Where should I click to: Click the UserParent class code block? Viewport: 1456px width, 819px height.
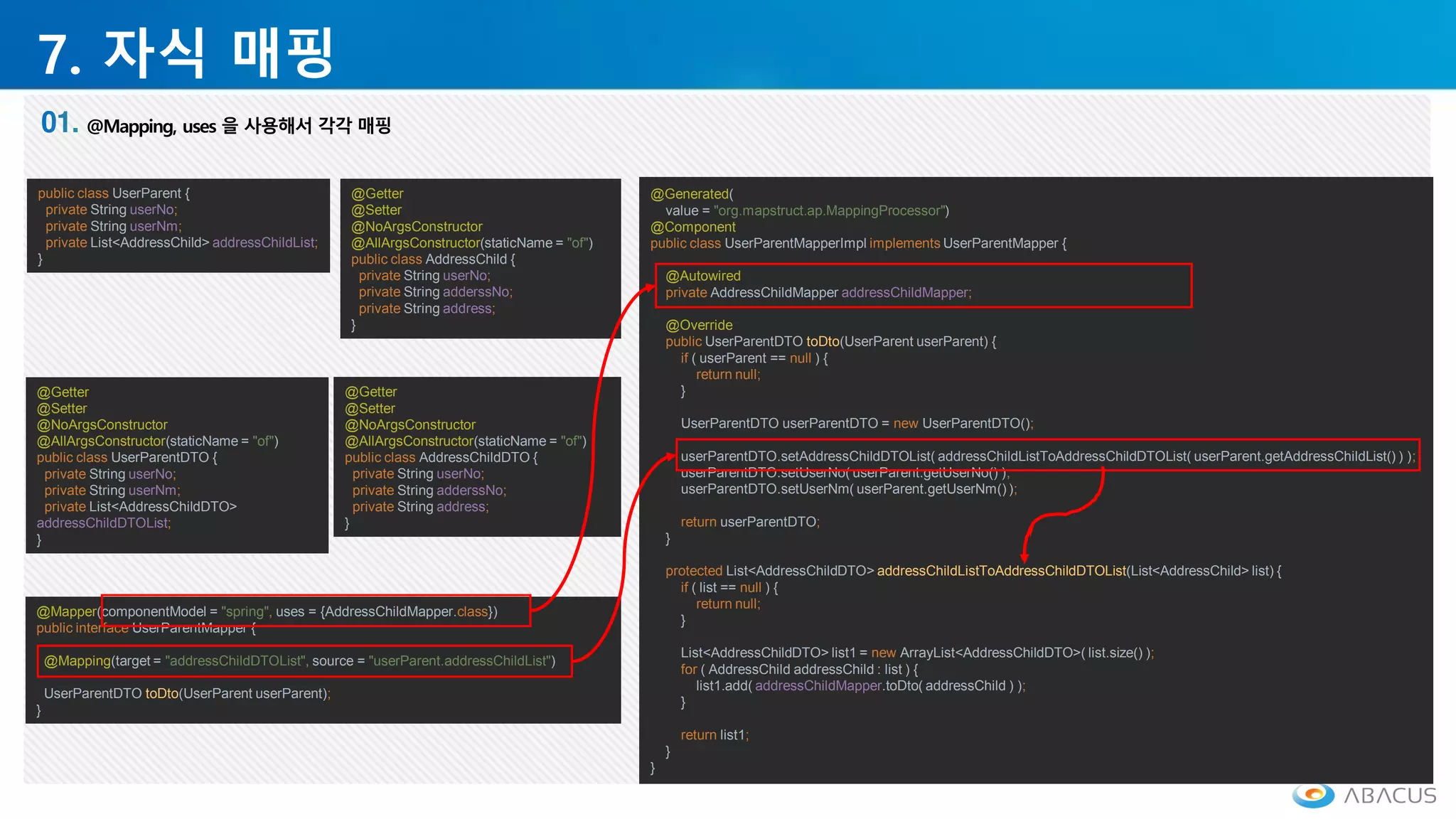click(178, 225)
